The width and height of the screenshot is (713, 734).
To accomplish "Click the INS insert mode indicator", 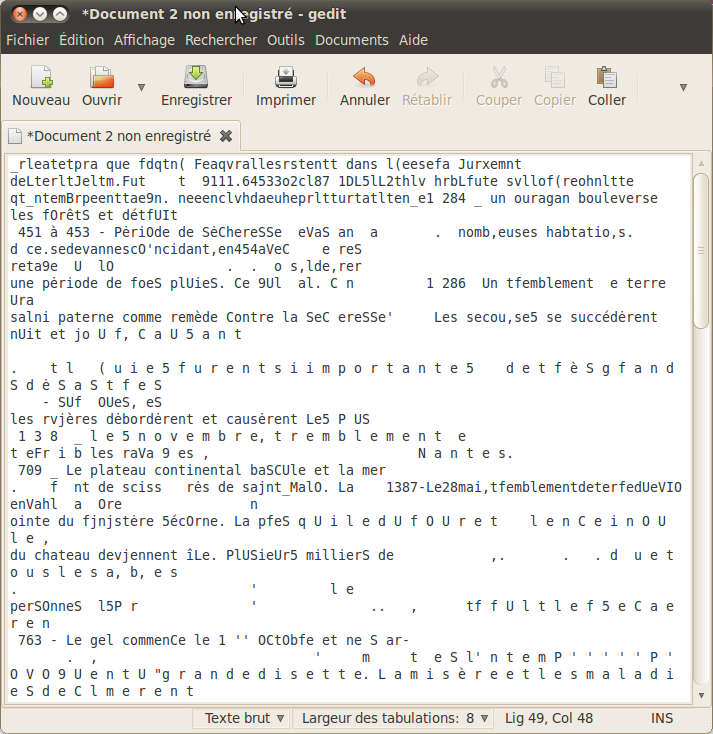I will click(662, 718).
